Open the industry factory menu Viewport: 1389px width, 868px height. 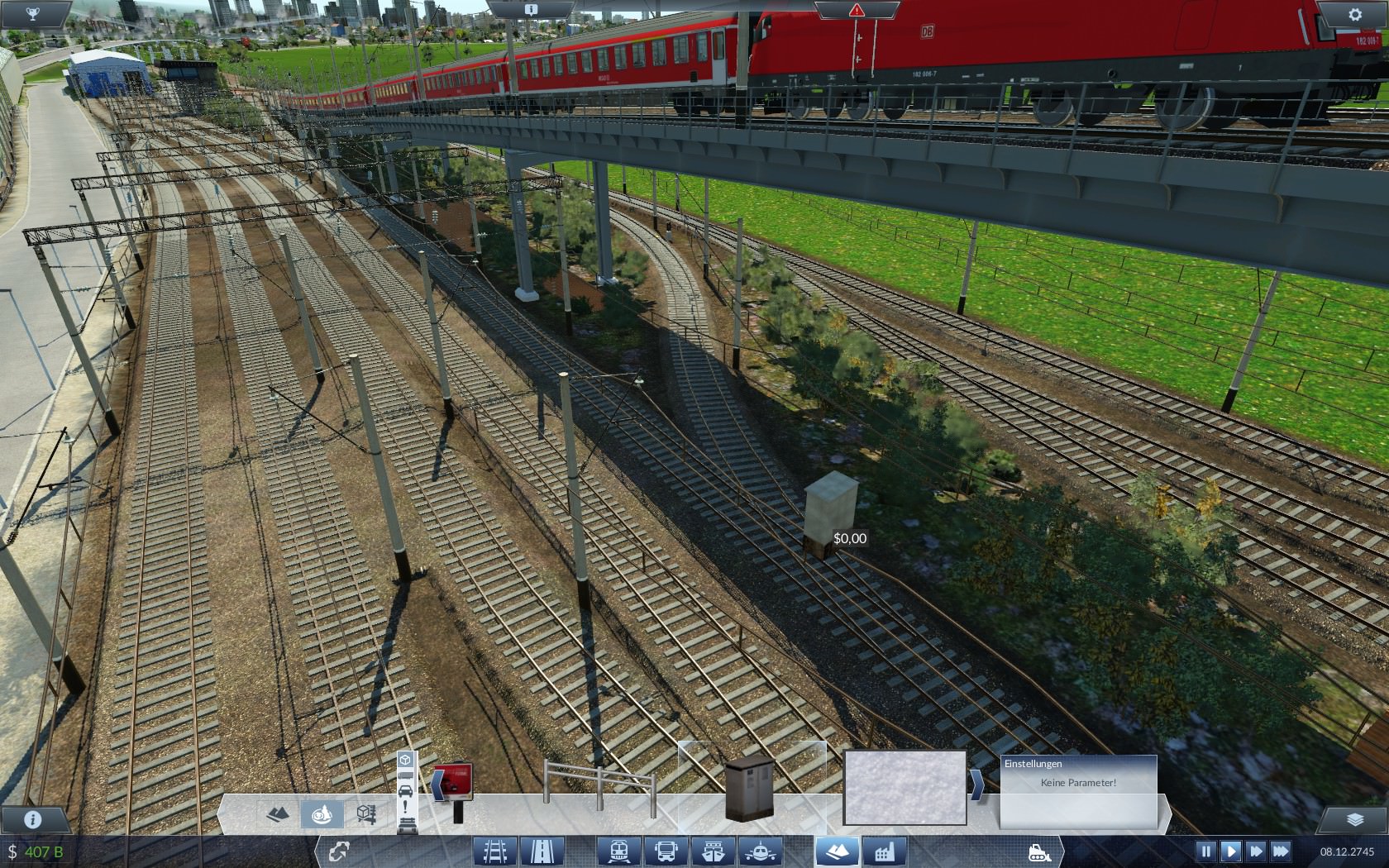click(x=885, y=851)
